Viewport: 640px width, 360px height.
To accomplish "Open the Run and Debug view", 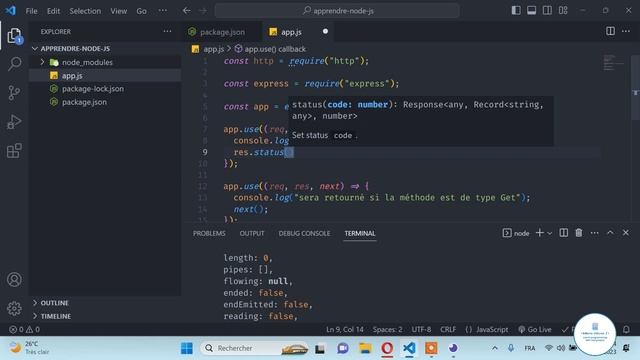I will pyautogui.click(x=14, y=122).
